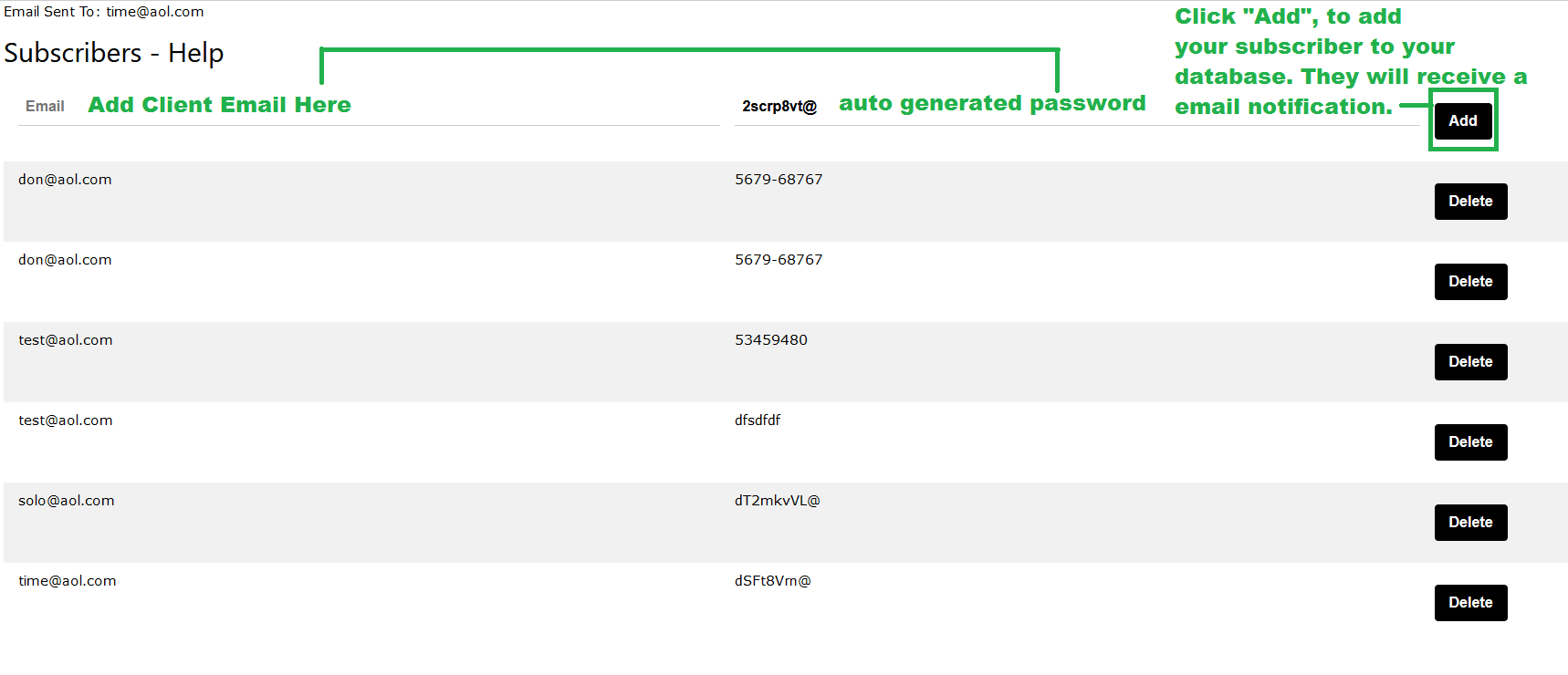Focus the Email input field

[365, 107]
